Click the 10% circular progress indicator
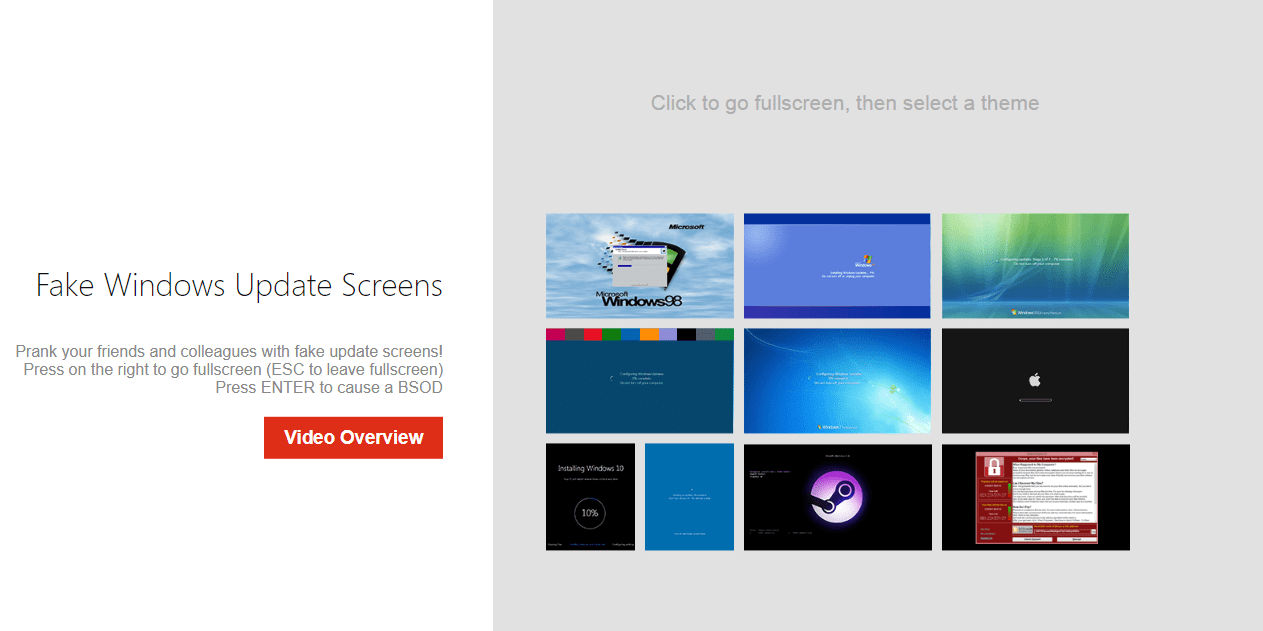This screenshot has height=631, width=1263. coord(590,512)
